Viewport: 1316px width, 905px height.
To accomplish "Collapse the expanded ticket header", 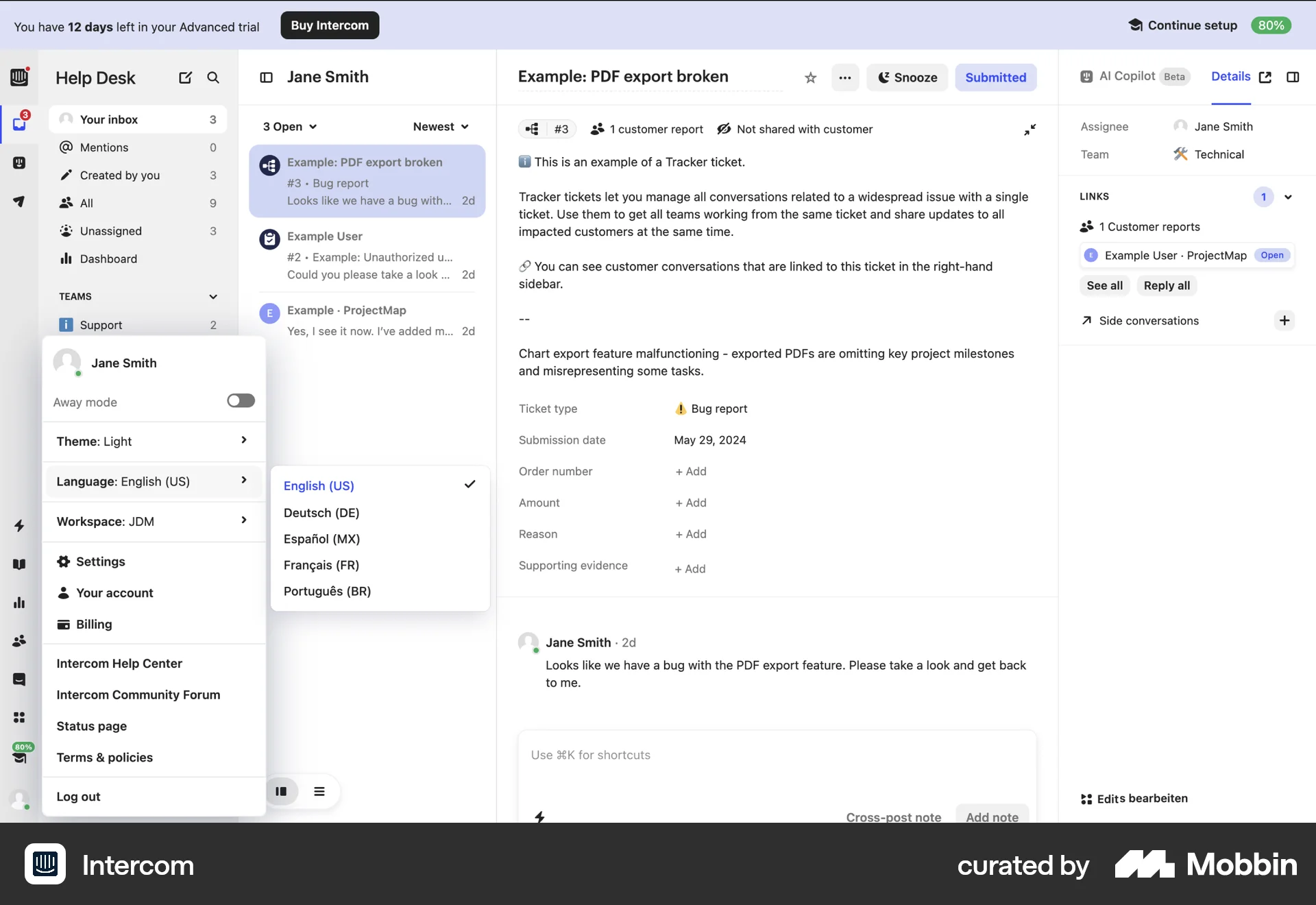I will click(1029, 129).
